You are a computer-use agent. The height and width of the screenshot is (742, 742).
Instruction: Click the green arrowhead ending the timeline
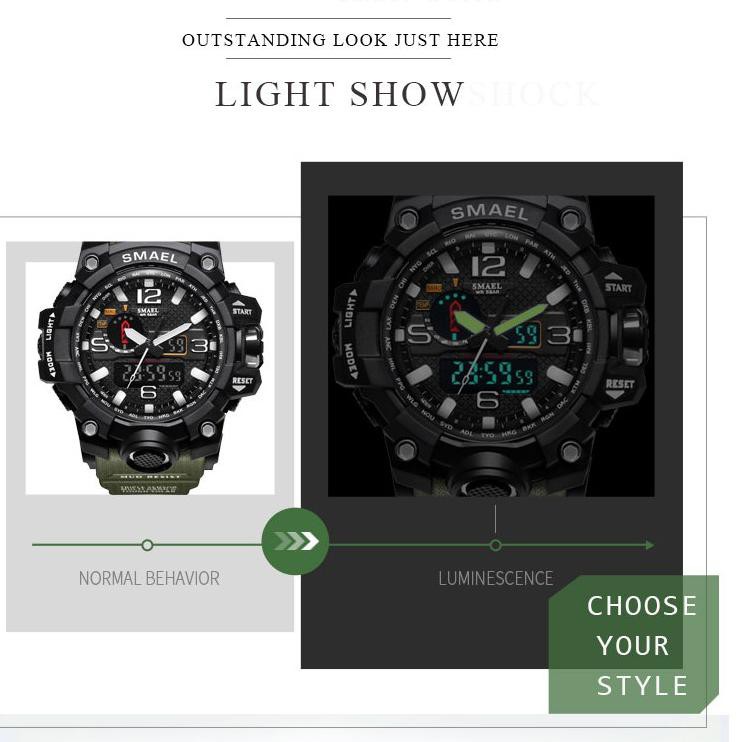click(650, 545)
